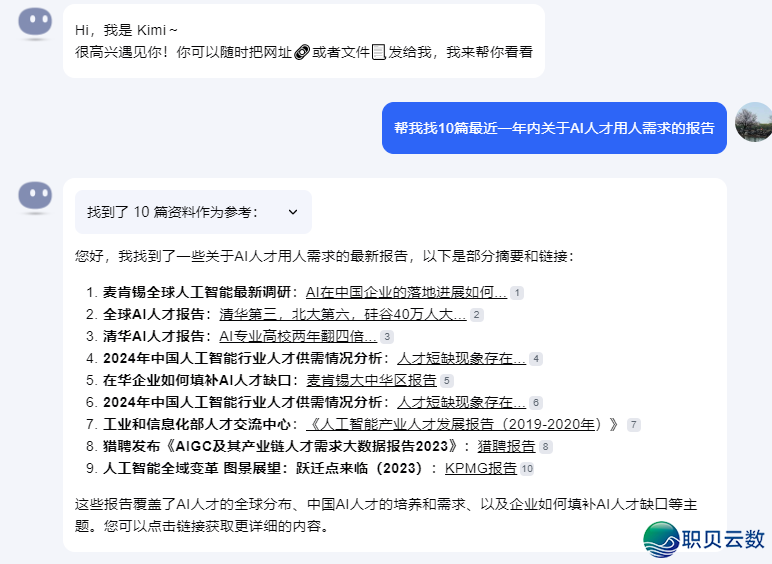Open '人才短缺现象存在...' link in item 4
The height and width of the screenshot is (564, 772).
point(461,358)
